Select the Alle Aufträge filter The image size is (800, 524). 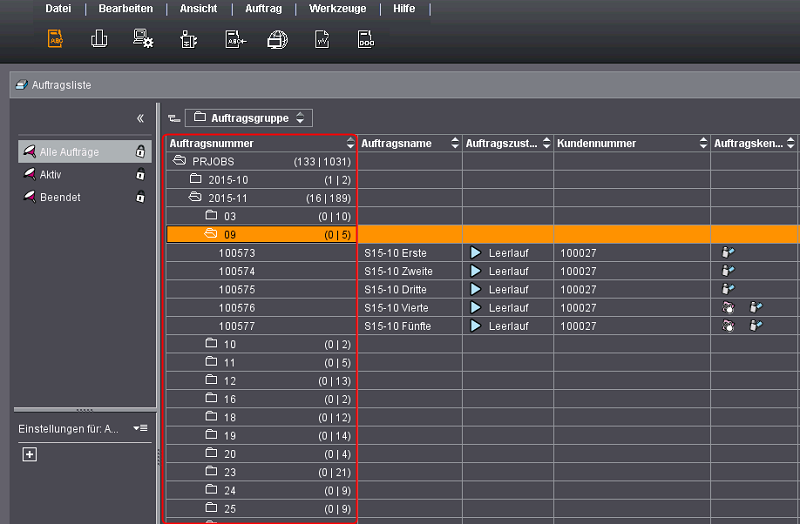(85, 152)
